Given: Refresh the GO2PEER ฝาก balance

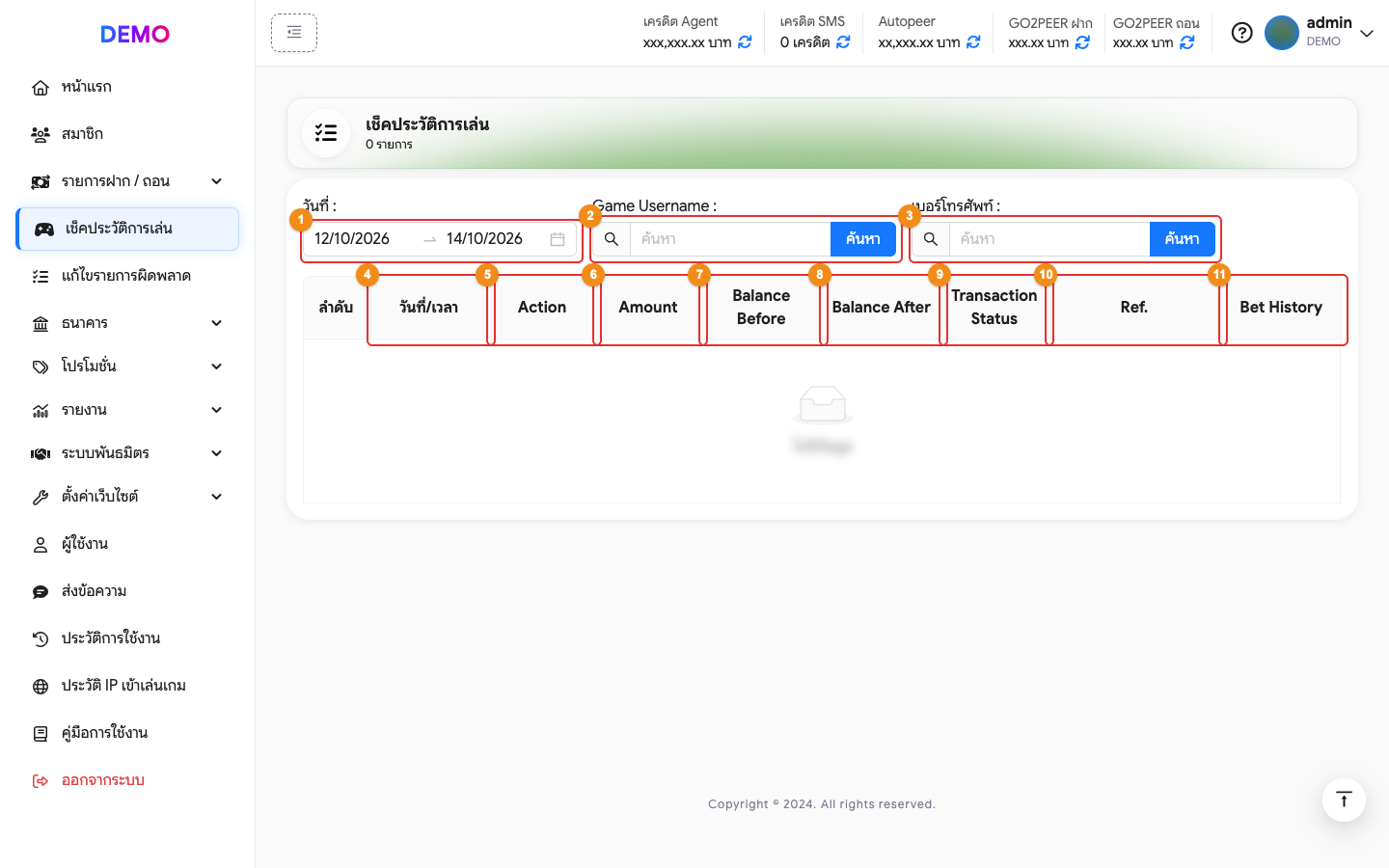Looking at the screenshot, I should tap(1082, 42).
